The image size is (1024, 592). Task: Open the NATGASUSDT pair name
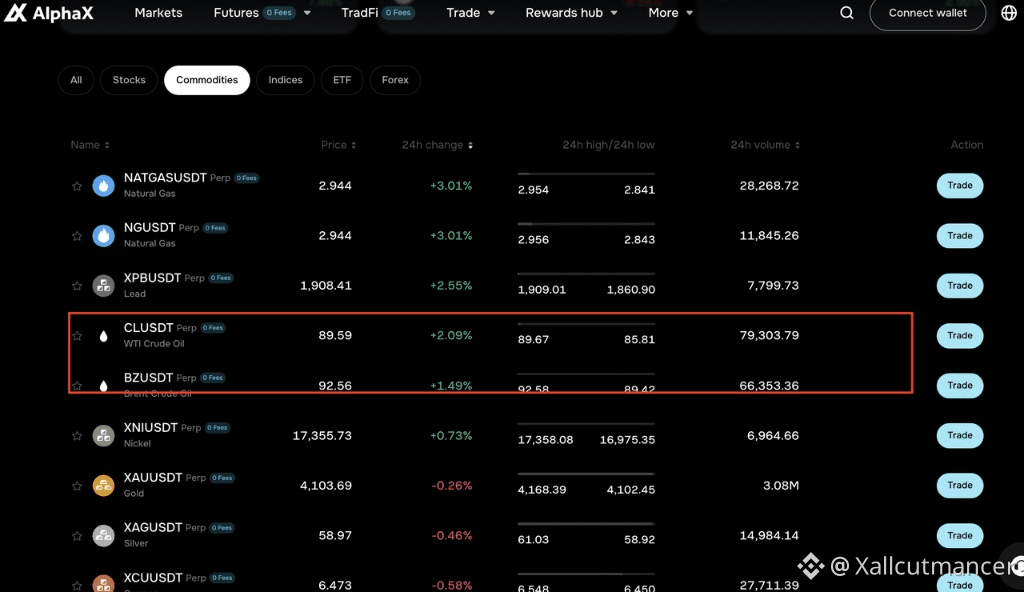165,178
